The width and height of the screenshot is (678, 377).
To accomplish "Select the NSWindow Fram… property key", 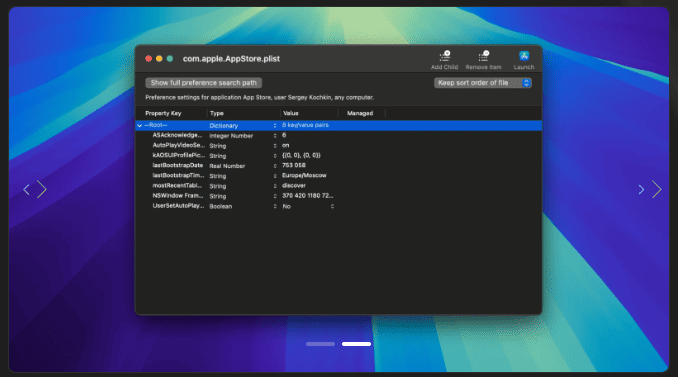I will (x=178, y=195).
